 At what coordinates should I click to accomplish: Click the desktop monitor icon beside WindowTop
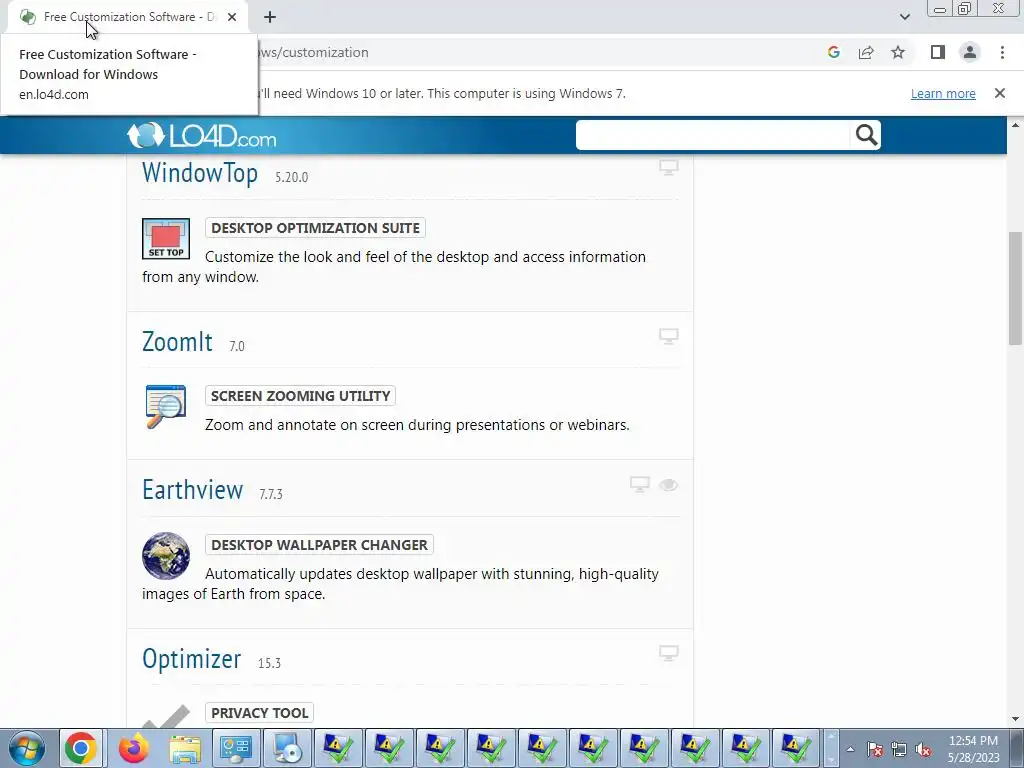click(668, 168)
